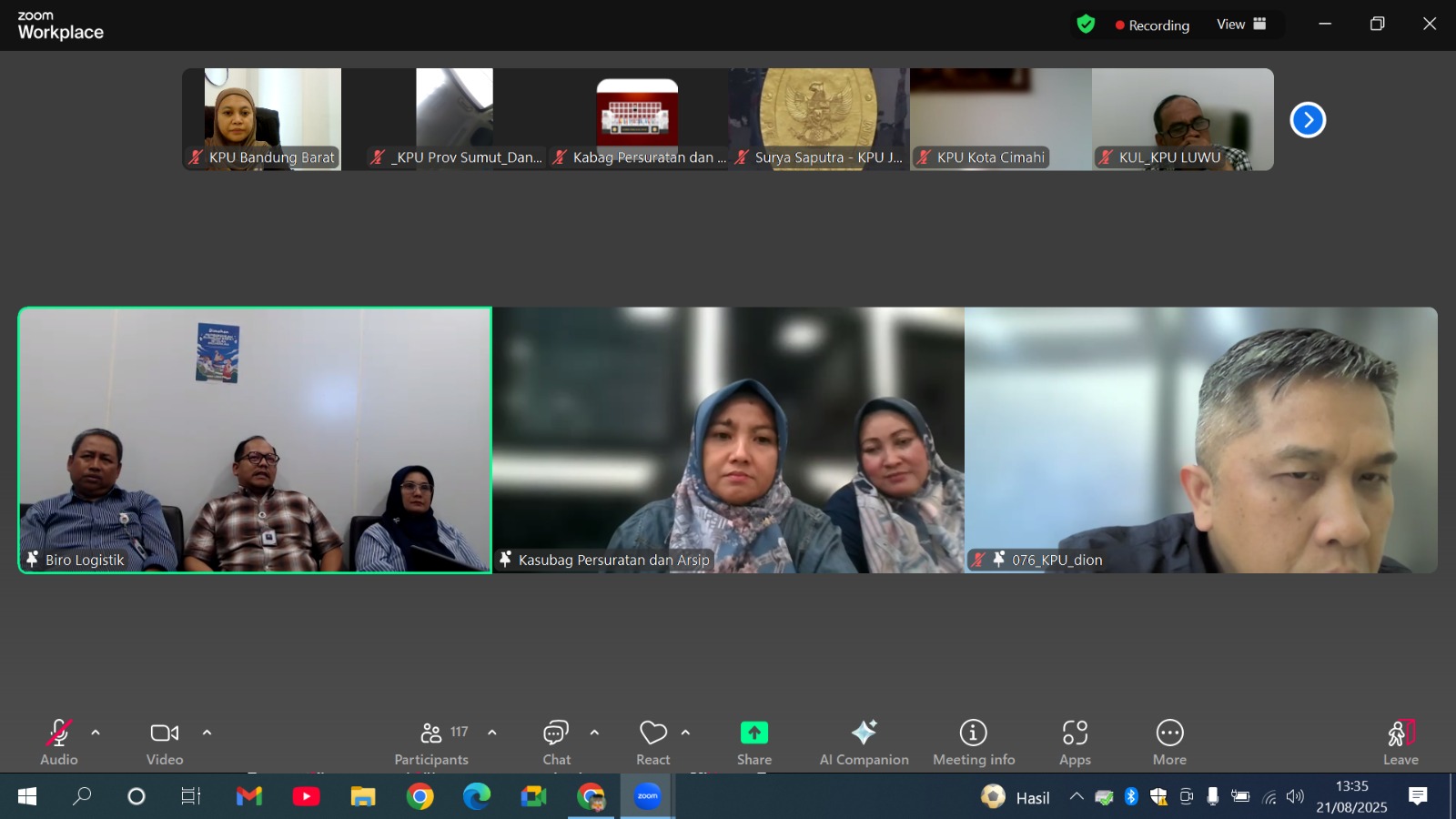Open the View layout menu

coord(1241,25)
